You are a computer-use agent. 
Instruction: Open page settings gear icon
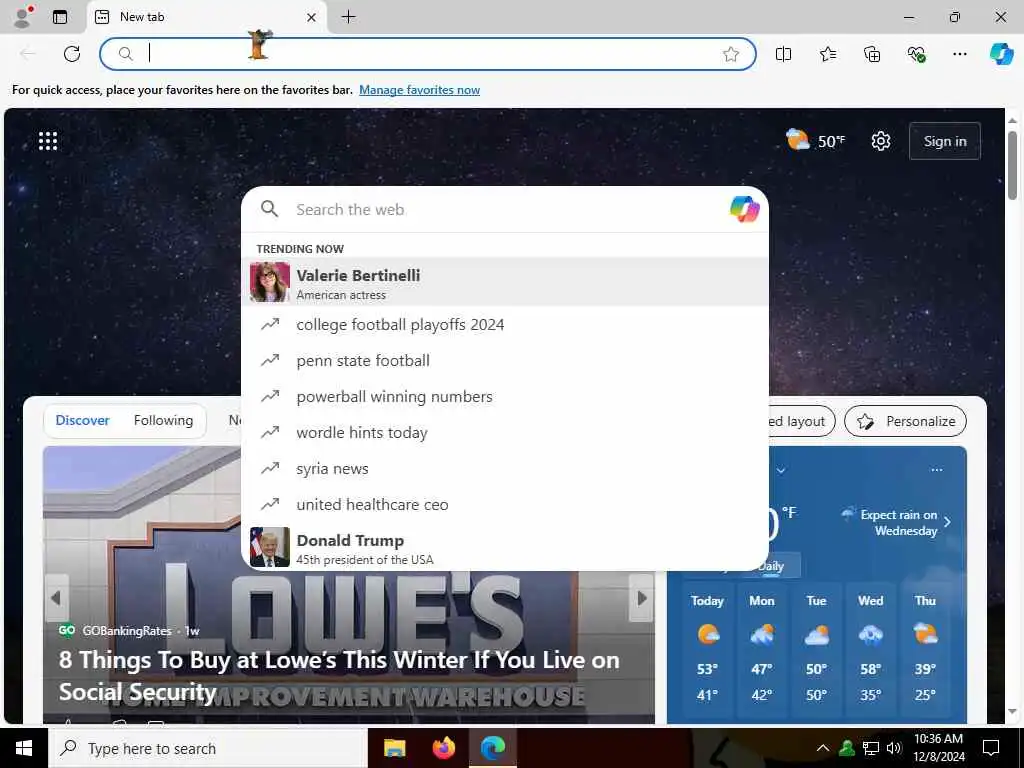click(881, 140)
